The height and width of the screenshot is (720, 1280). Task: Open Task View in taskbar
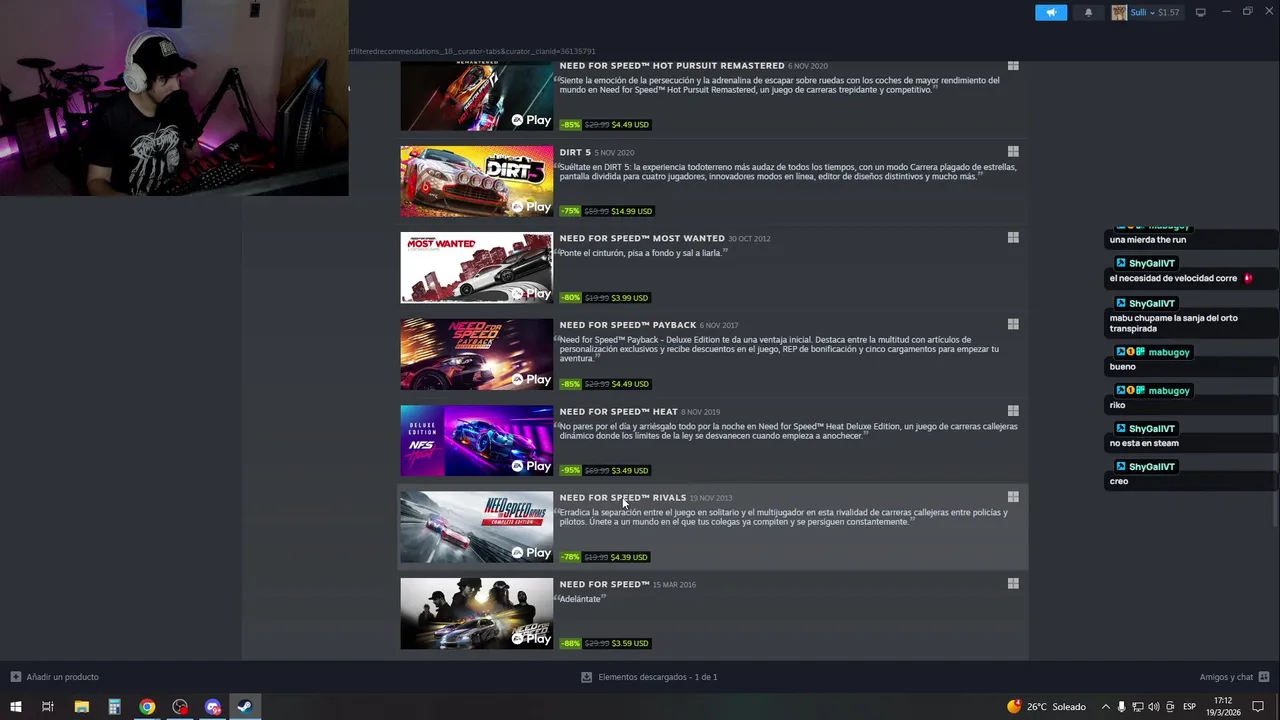click(x=48, y=707)
